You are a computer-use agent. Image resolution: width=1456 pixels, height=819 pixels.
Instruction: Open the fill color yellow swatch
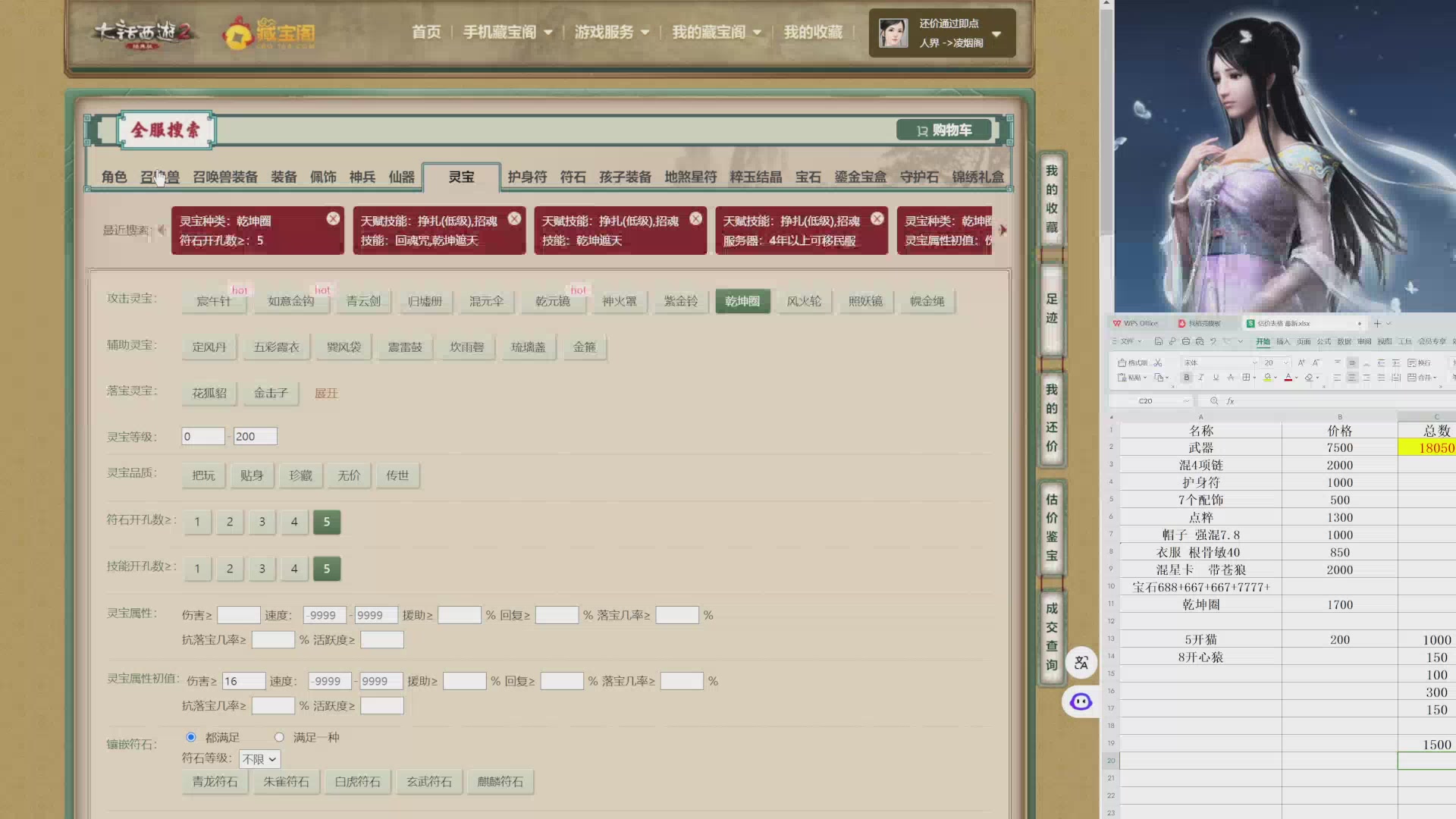point(1267,377)
